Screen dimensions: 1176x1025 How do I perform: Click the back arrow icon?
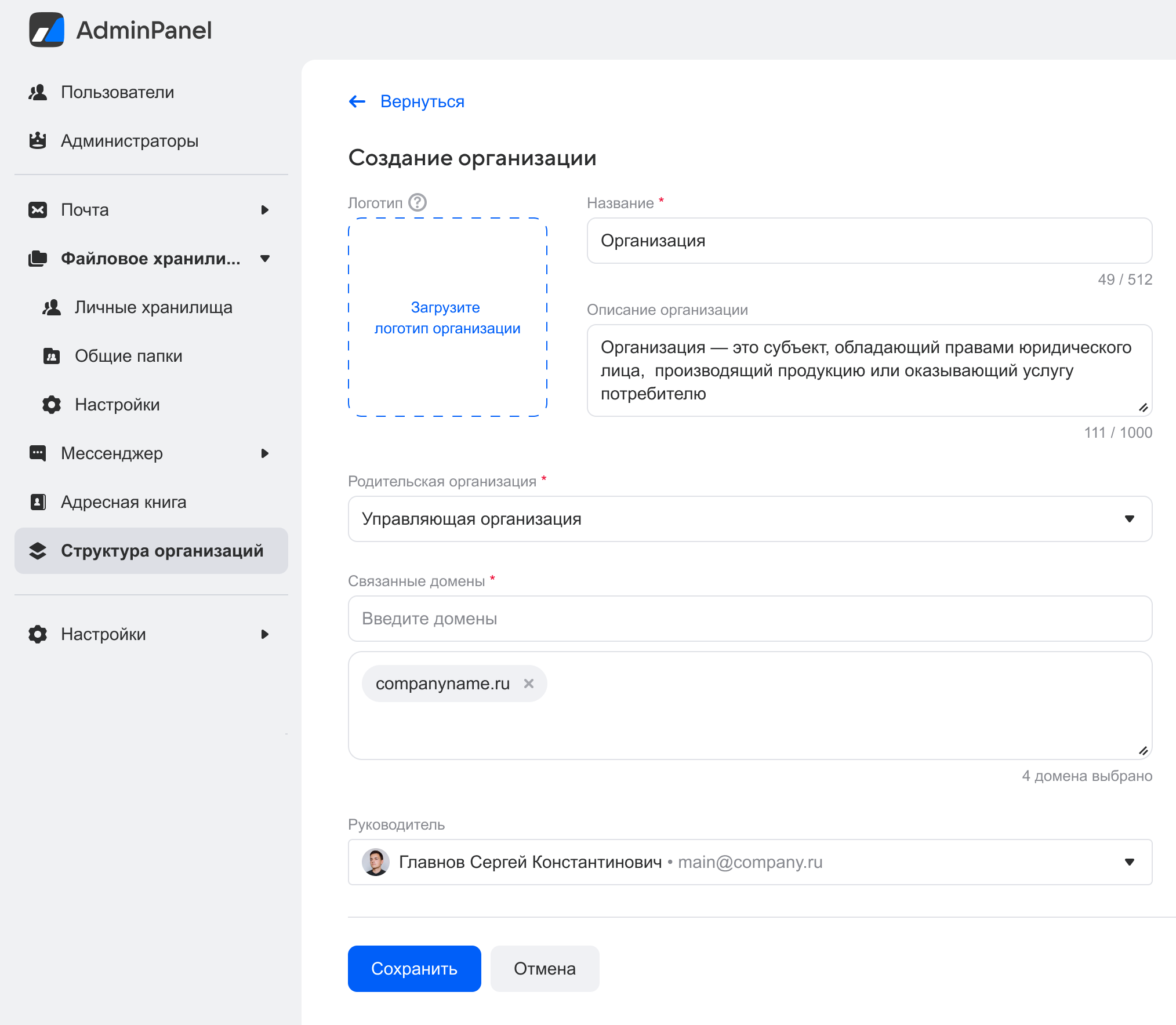pos(357,101)
